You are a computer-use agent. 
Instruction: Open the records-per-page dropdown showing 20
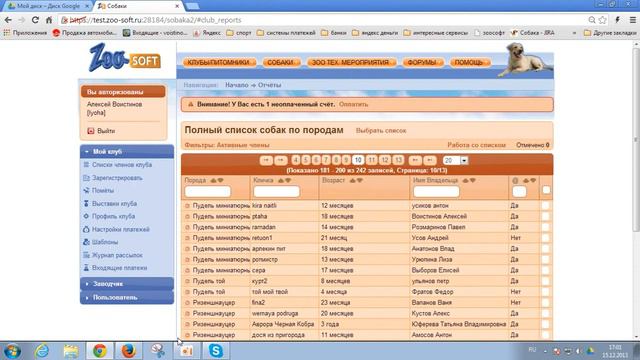[x=456, y=160]
